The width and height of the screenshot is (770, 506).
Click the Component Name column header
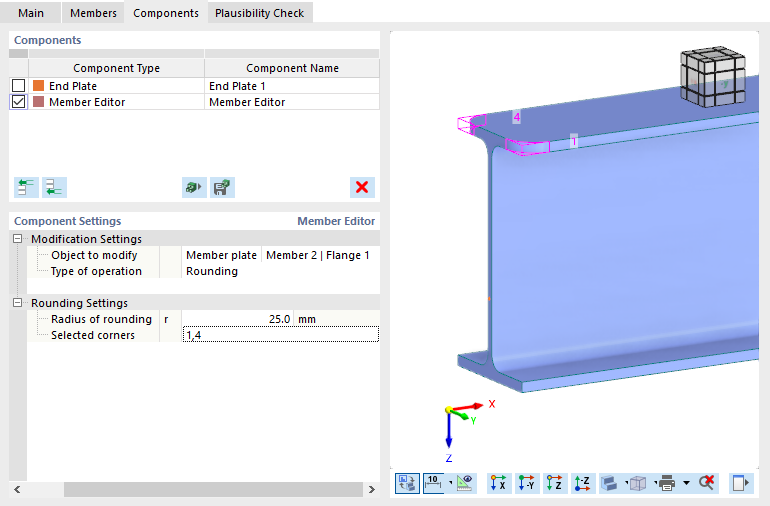tap(292, 68)
